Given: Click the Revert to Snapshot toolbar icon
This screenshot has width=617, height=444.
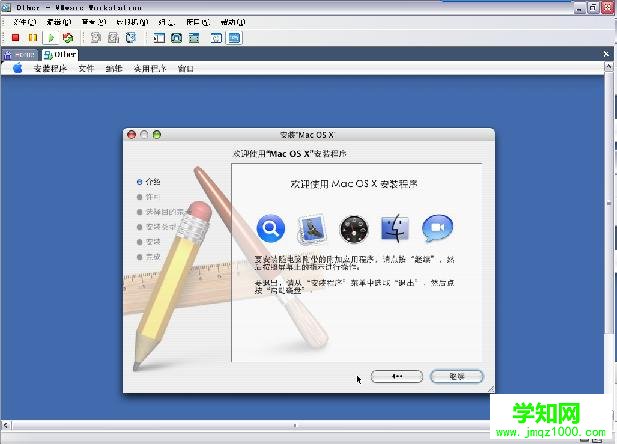Looking at the screenshot, I should point(113,38).
